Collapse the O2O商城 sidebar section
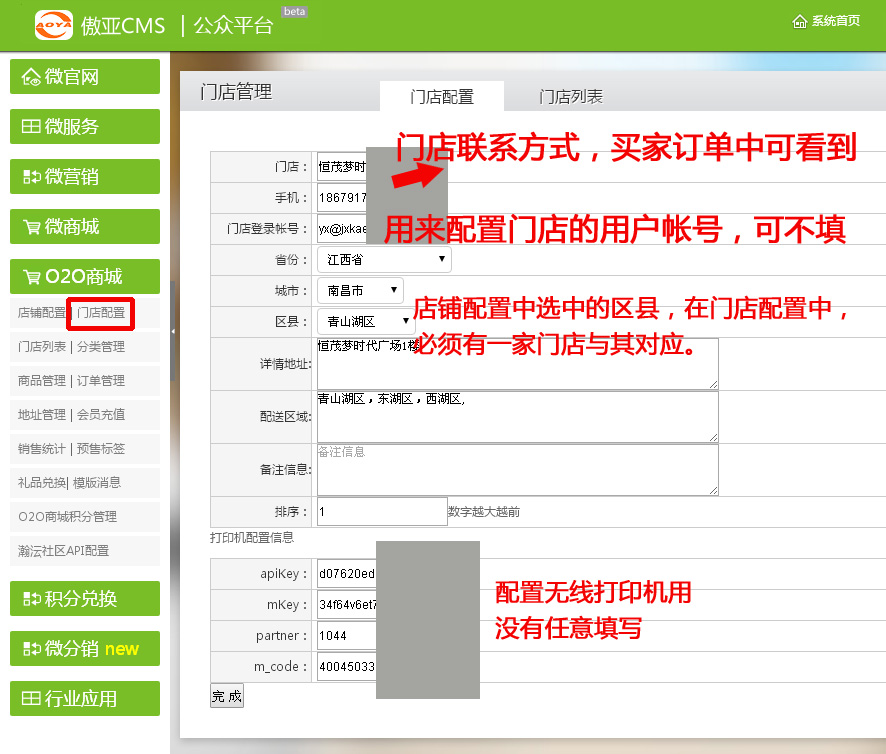Screen dimensions: 886x754 click(x=85, y=277)
